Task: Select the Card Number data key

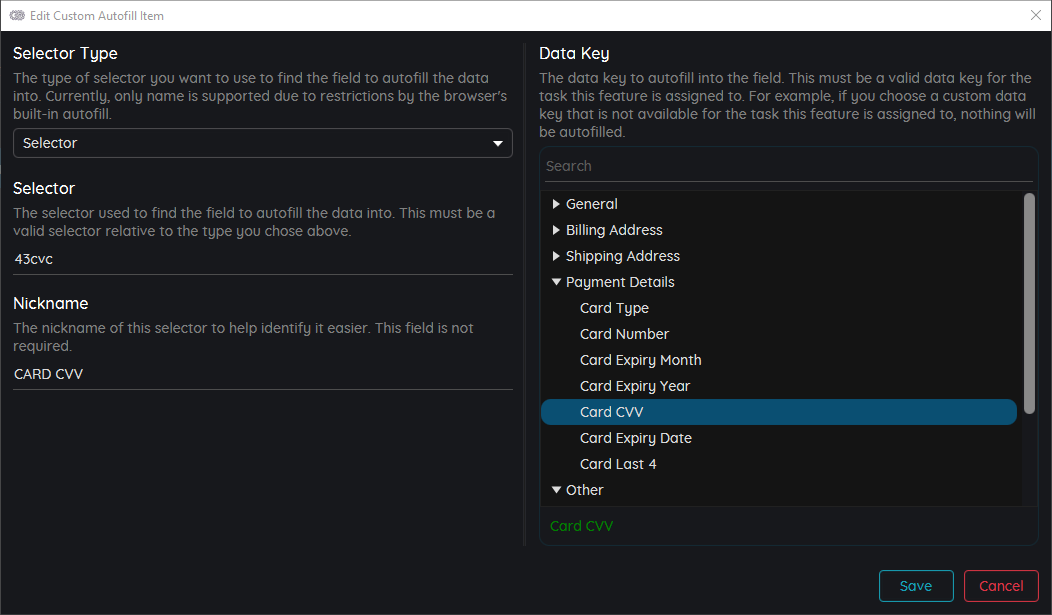Action: pos(624,333)
